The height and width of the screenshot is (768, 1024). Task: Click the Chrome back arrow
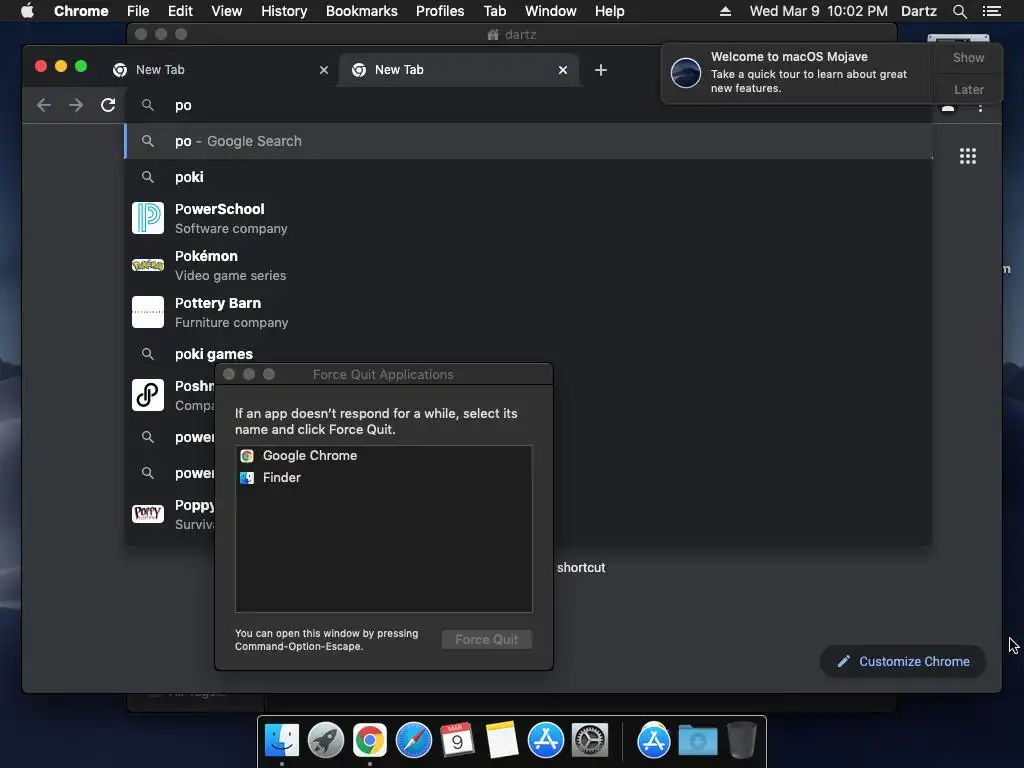tap(44, 105)
